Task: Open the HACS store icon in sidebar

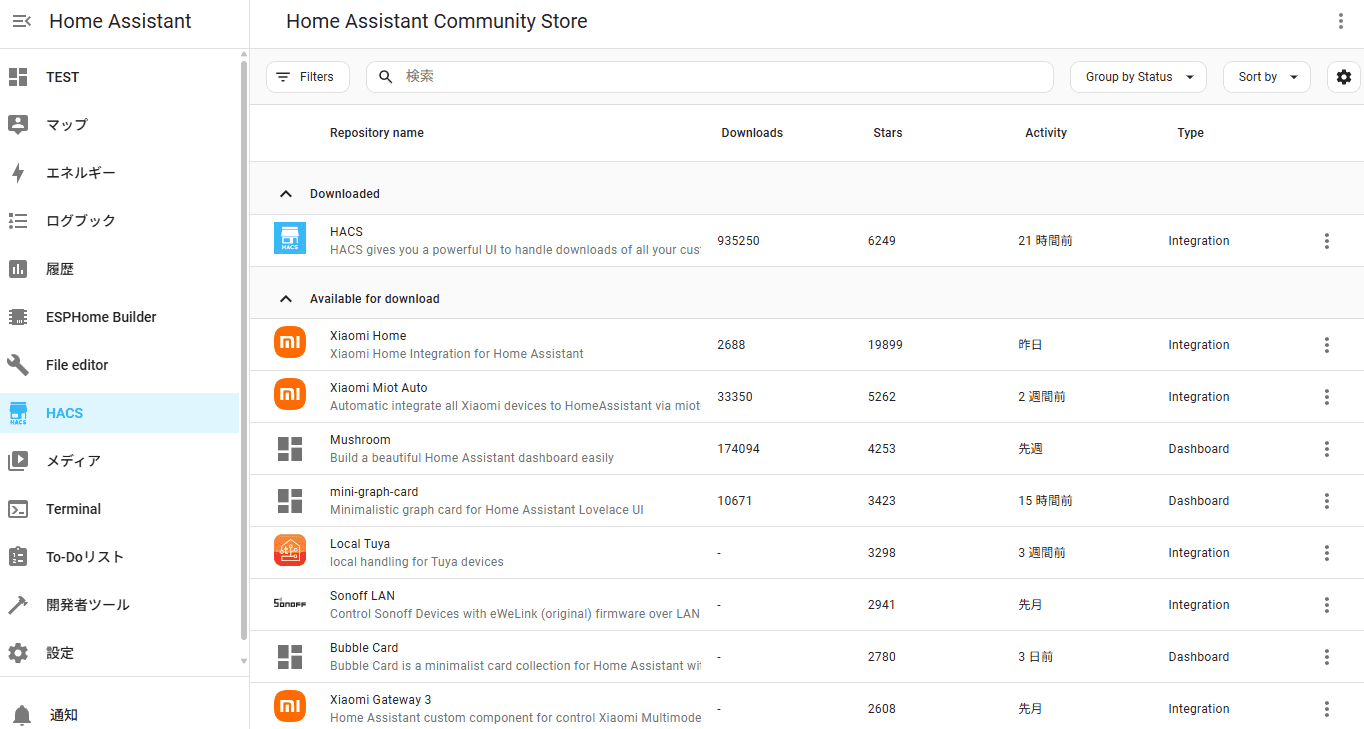Action: 18,413
